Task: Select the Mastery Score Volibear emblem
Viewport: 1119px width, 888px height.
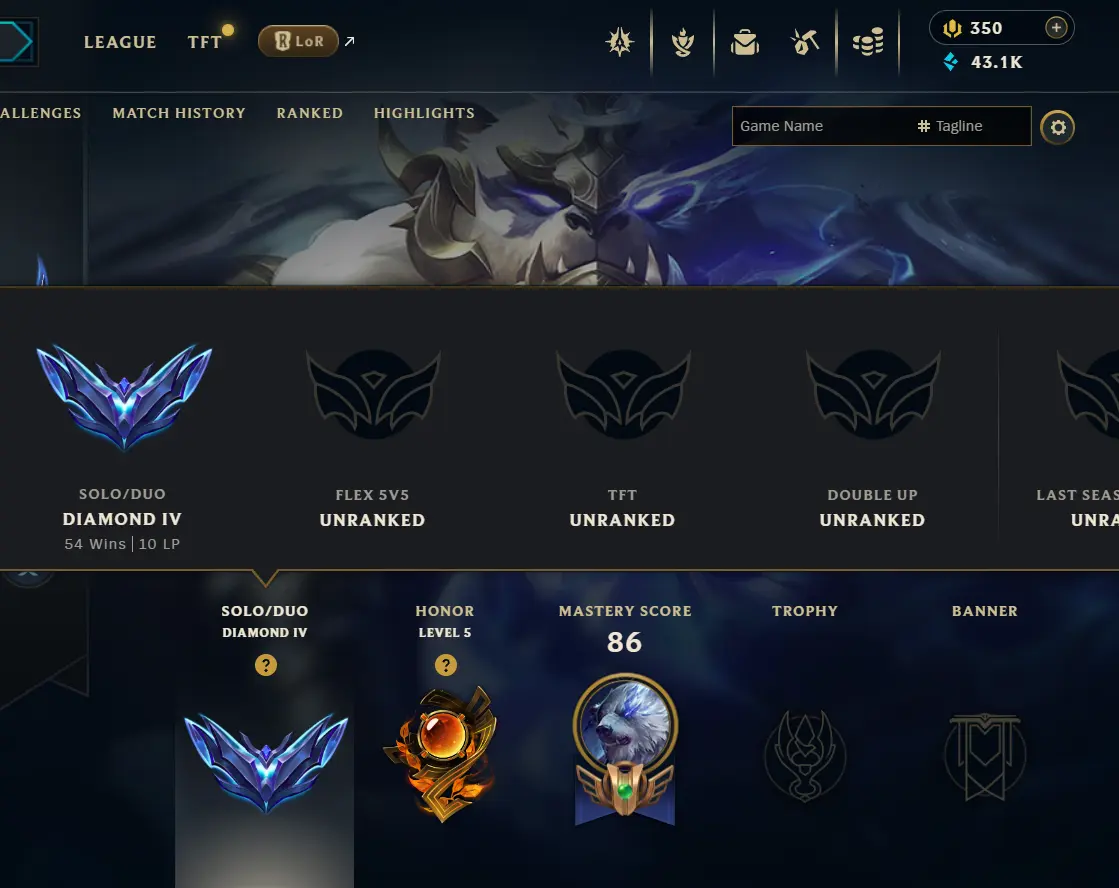Action: (x=624, y=749)
